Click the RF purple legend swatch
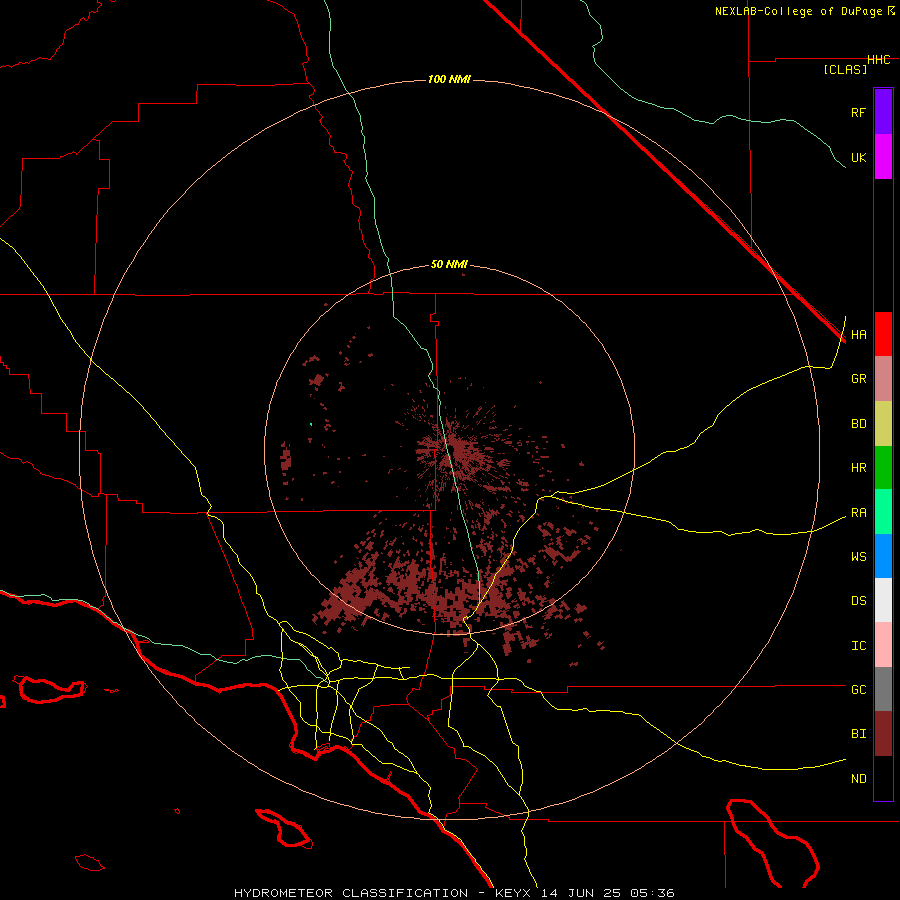Screen dimensions: 900x900 click(x=883, y=112)
